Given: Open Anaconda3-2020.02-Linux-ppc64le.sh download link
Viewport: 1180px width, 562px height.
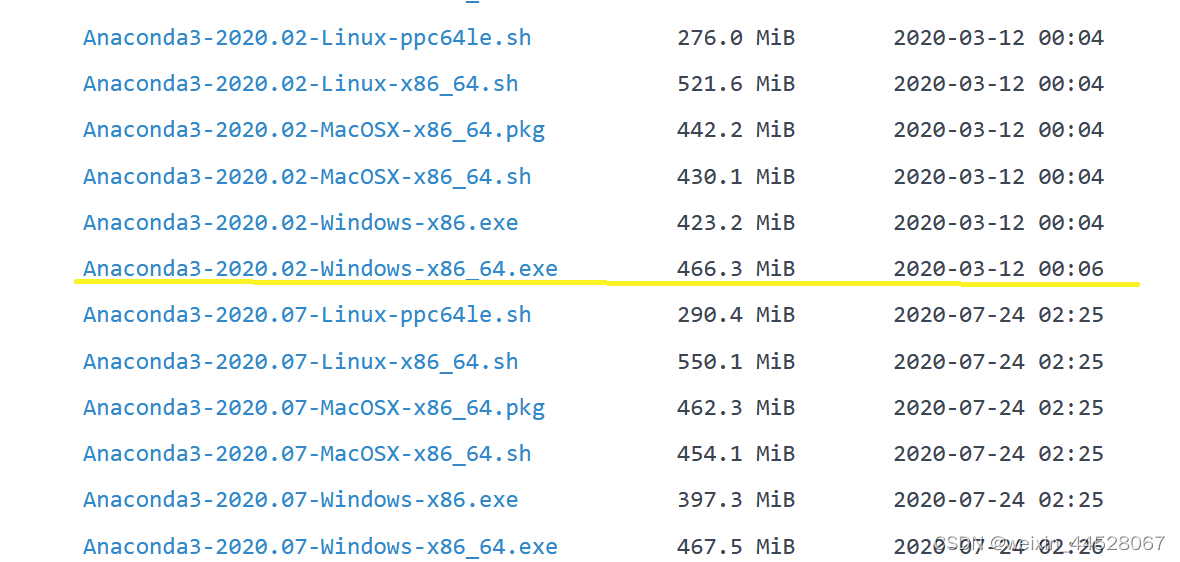Looking at the screenshot, I should pyautogui.click(x=307, y=38).
